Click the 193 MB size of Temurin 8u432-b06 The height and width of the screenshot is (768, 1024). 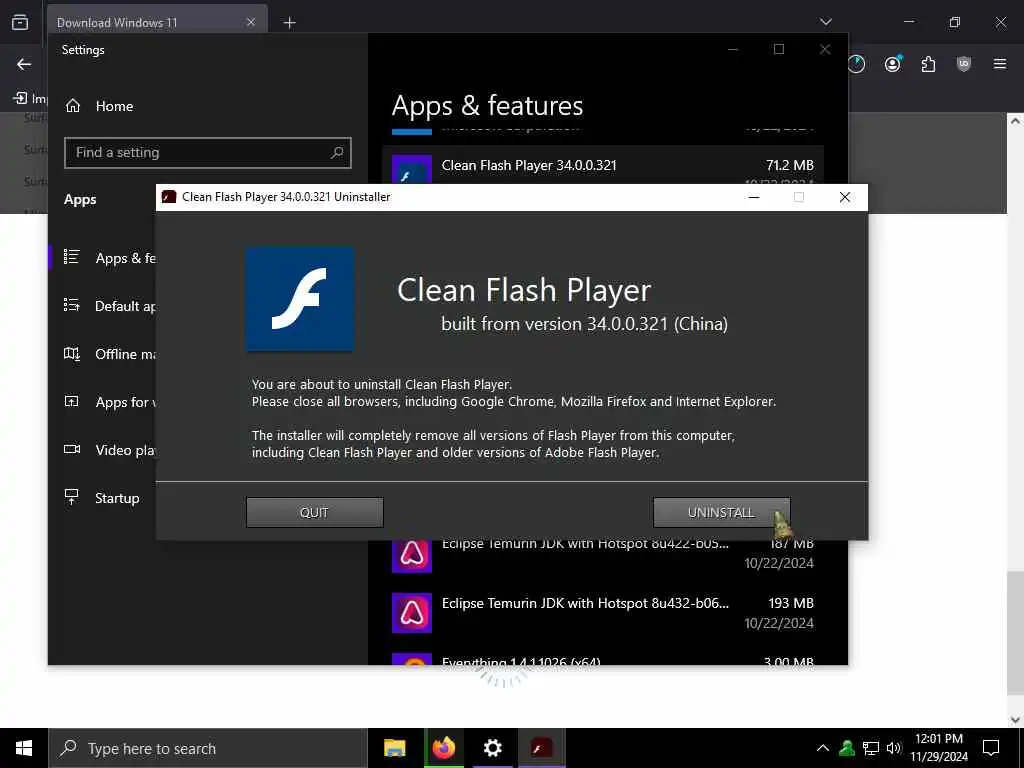(791, 603)
